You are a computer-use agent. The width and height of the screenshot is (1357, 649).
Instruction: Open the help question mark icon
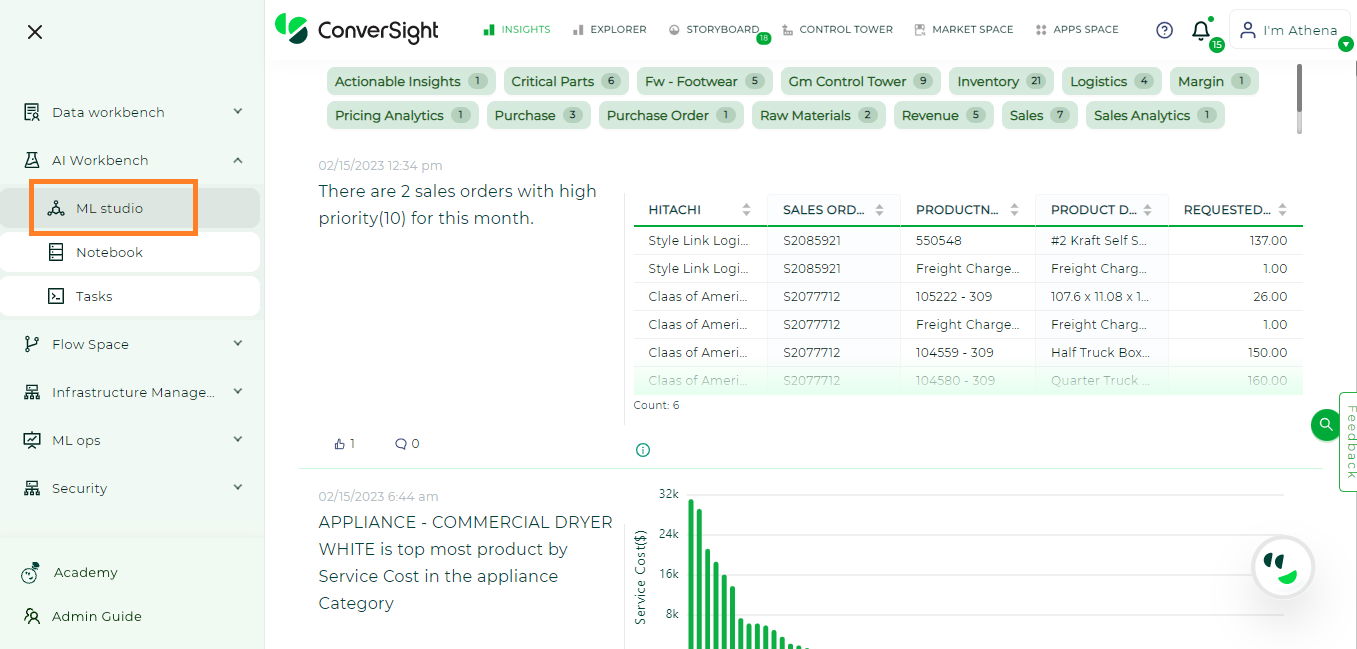(1164, 30)
